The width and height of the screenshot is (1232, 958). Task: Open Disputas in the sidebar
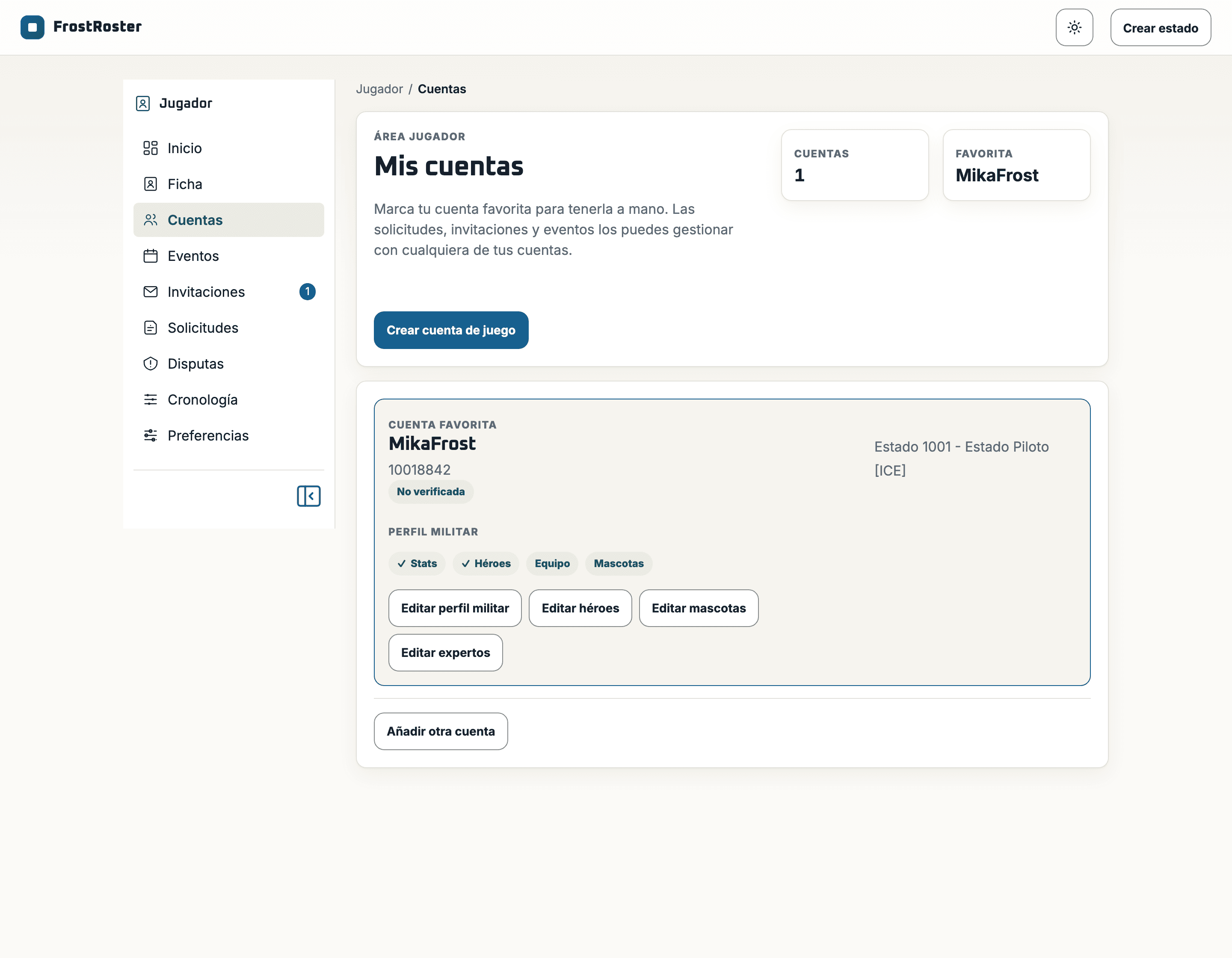click(228, 364)
